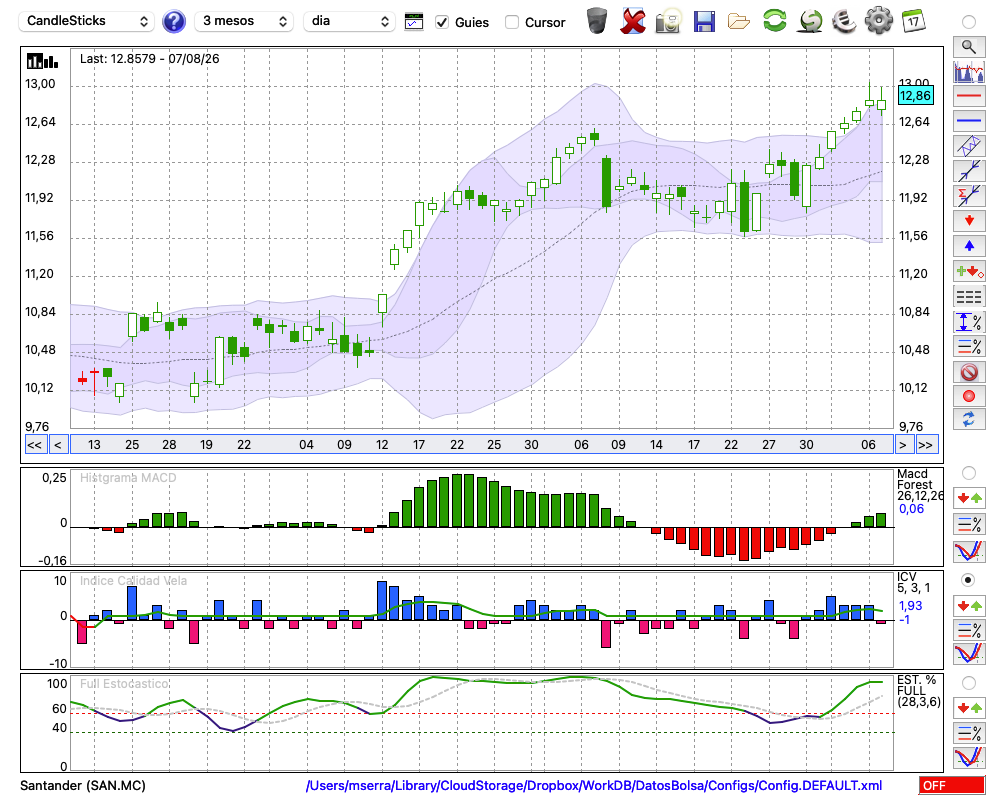The height and width of the screenshot is (800, 1000).
Task: Click the red X delete icon
Action: [x=633, y=21]
